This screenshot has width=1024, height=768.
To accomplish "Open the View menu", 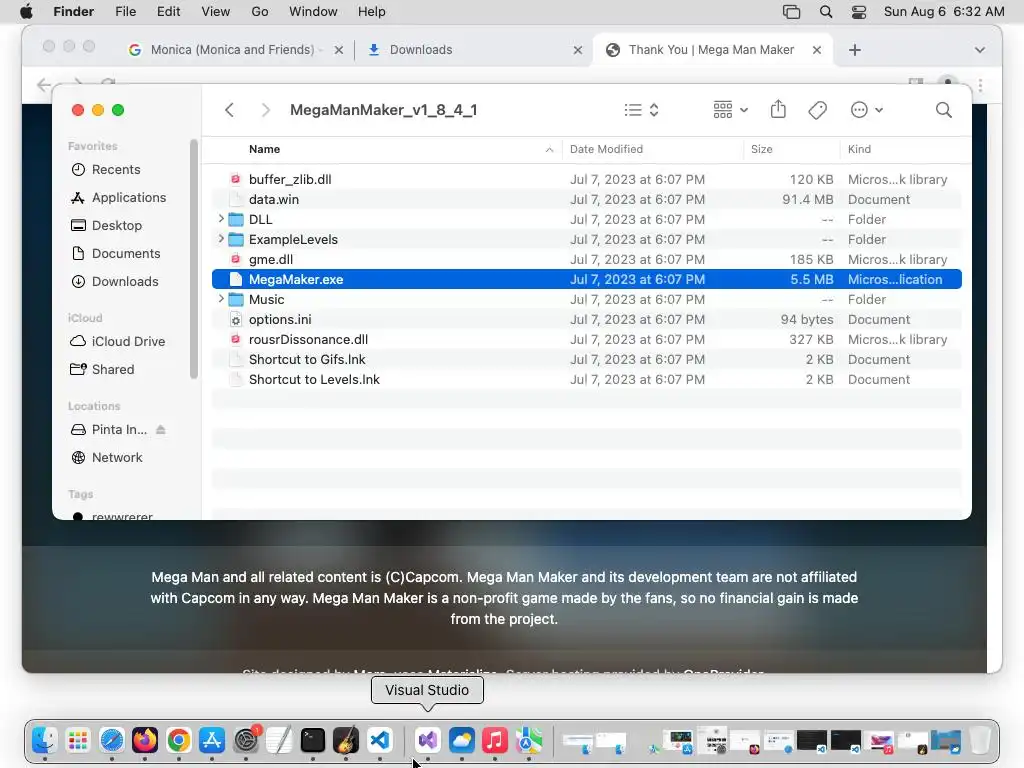I will click(x=216, y=12).
